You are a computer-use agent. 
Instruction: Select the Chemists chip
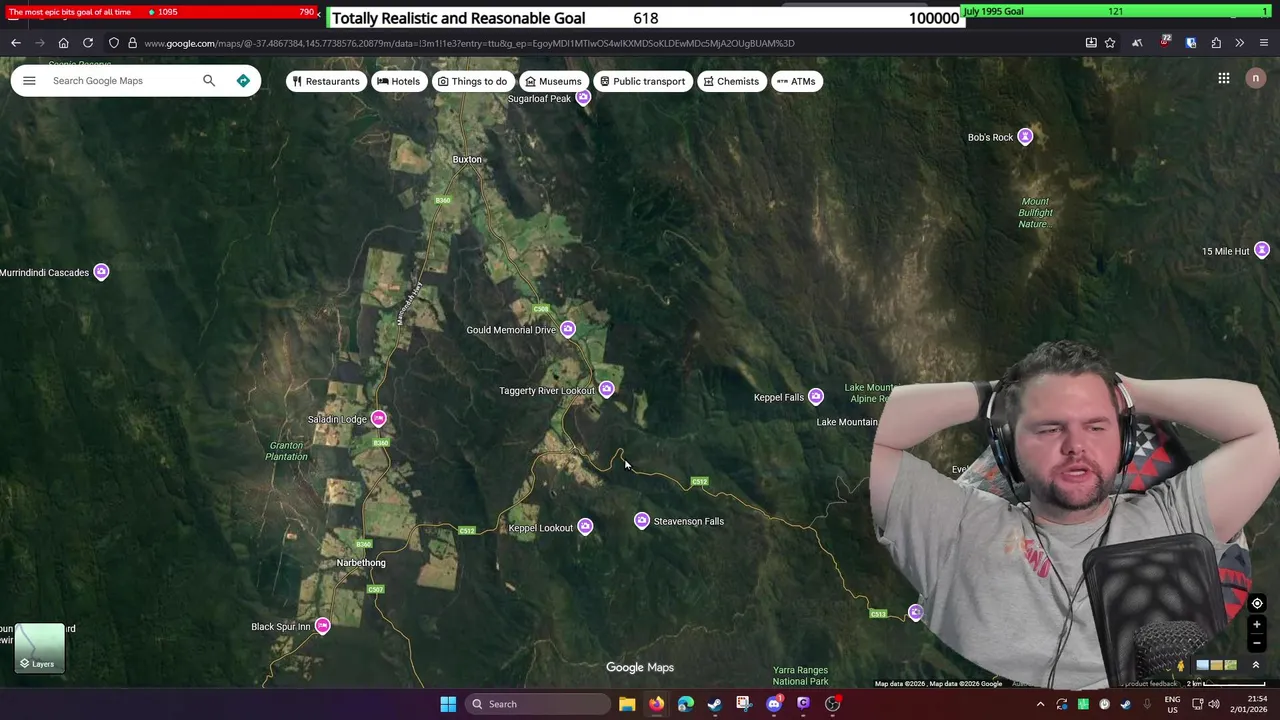(x=731, y=81)
